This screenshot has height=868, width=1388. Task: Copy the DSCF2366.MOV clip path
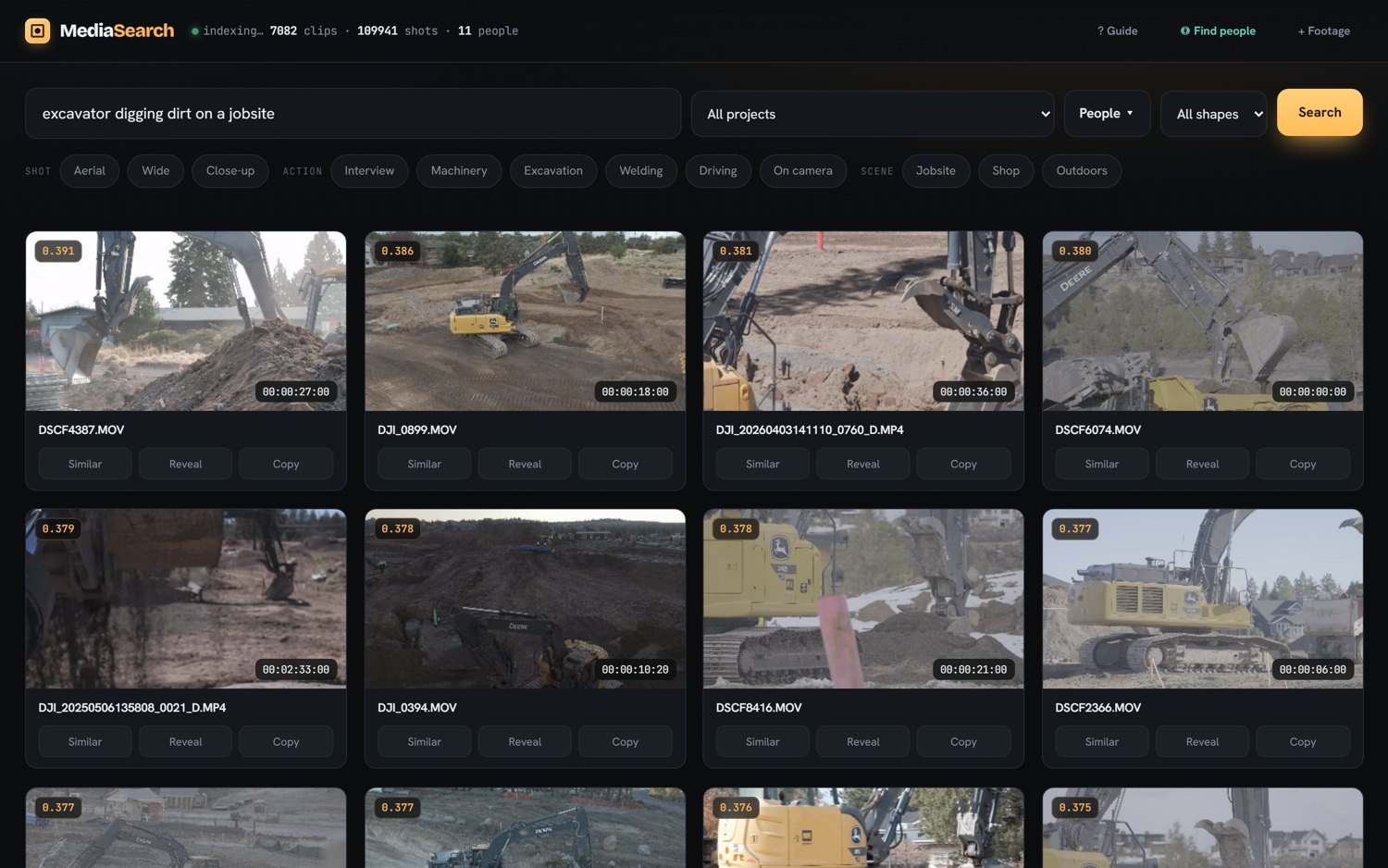click(x=1303, y=741)
